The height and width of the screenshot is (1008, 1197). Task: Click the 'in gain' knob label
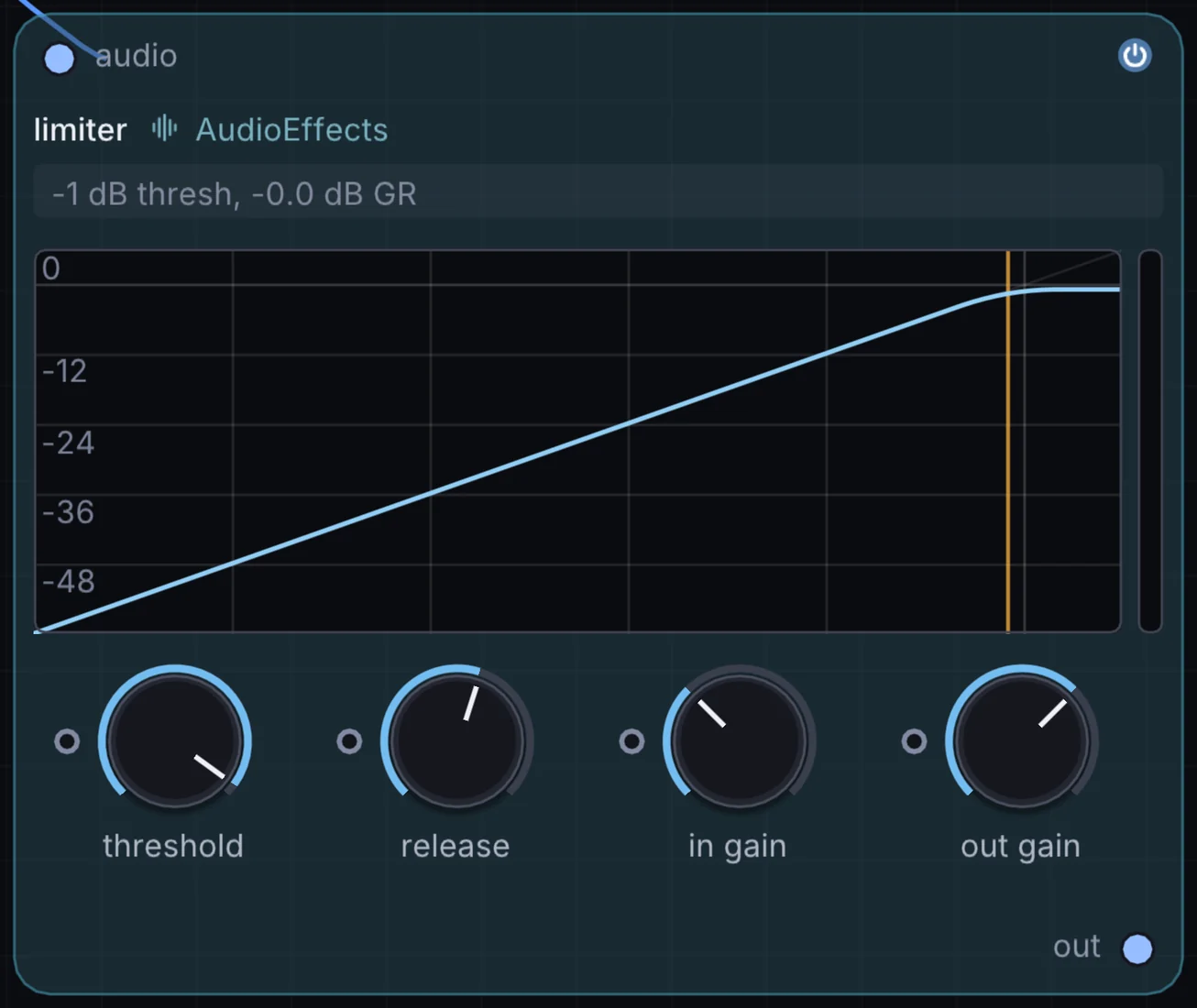(x=738, y=846)
